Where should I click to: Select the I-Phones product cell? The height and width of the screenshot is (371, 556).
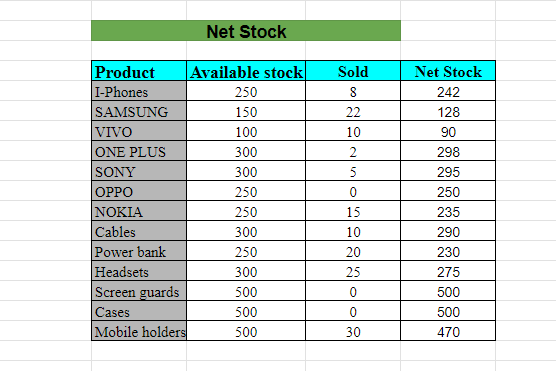coord(139,91)
